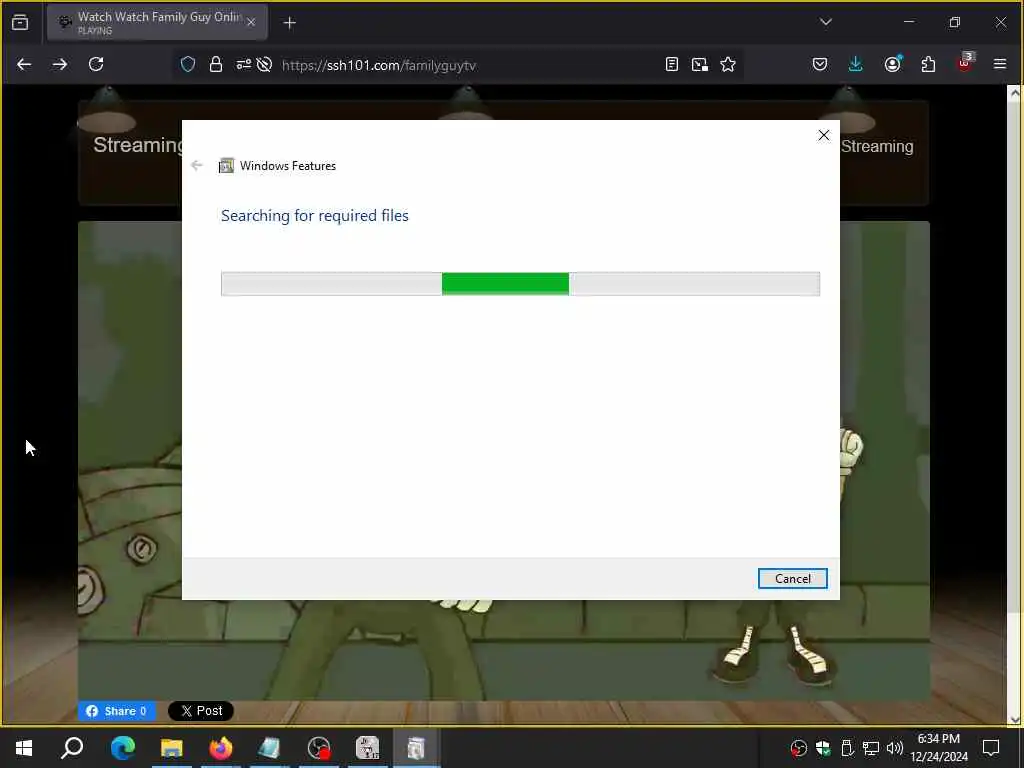Image resolution: width=1024 pixels, height=768 pixels.
Task: Open a new browser tab
Action: click(289, 23)
